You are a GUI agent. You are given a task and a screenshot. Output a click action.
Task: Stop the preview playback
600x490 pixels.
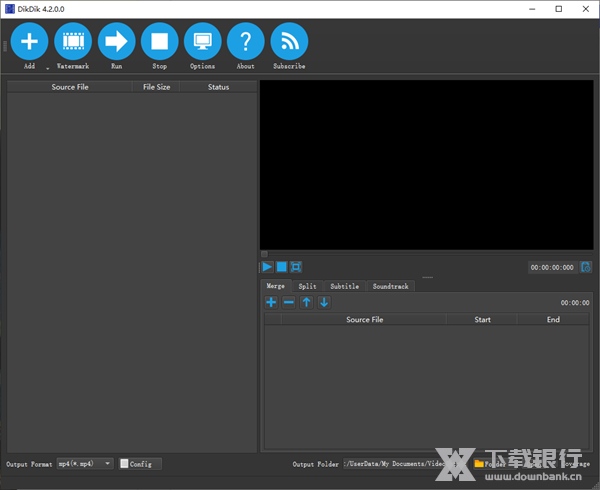point(281,267)
